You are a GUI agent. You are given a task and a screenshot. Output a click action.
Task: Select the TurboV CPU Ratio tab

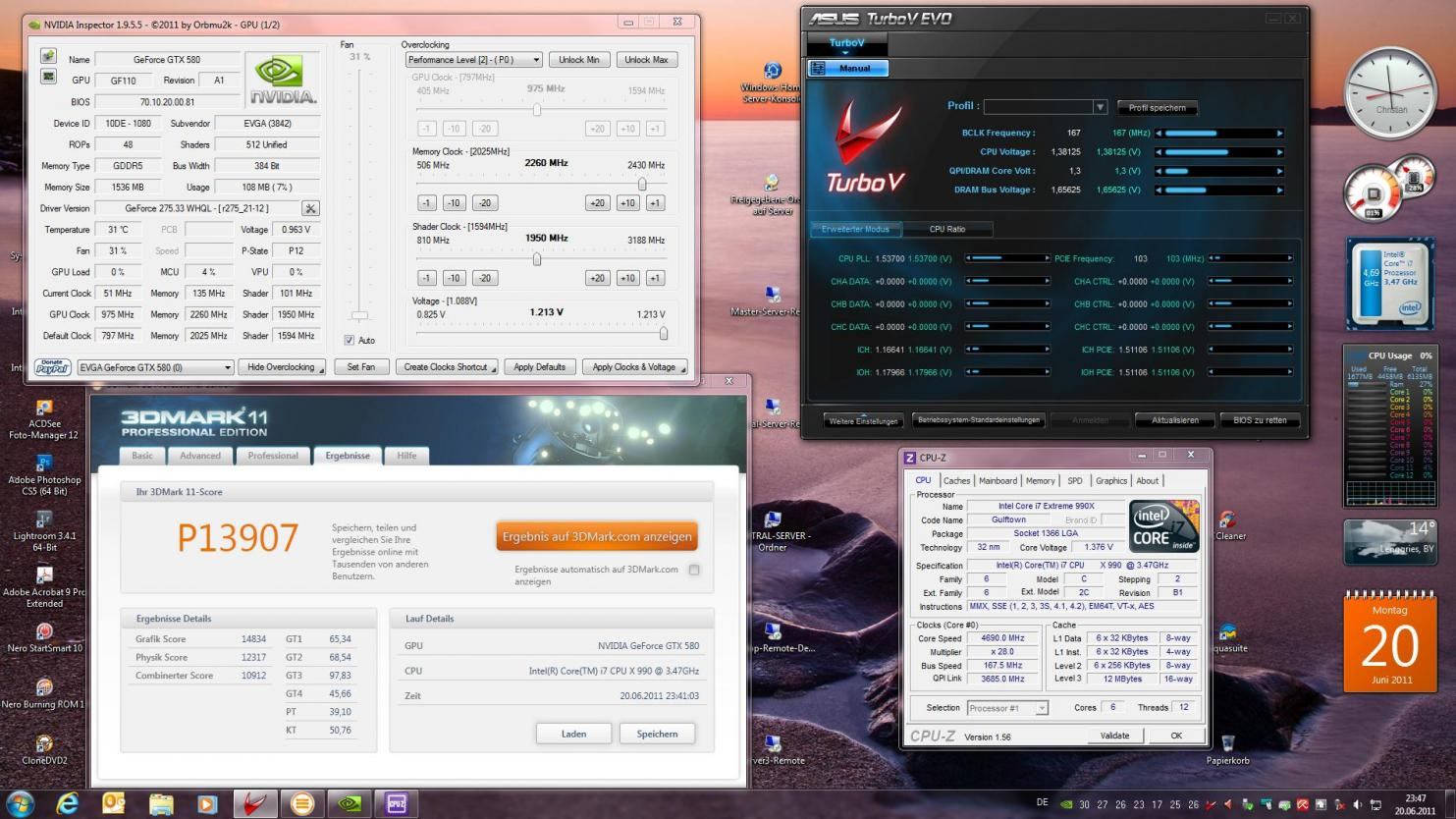click(x=947, y=229)
